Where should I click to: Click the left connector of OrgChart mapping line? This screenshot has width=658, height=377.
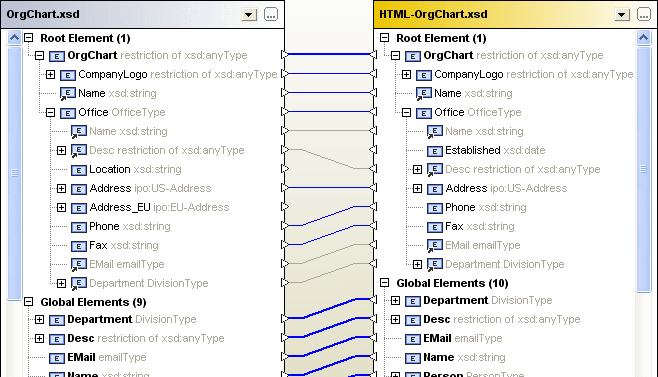point(285,54)
